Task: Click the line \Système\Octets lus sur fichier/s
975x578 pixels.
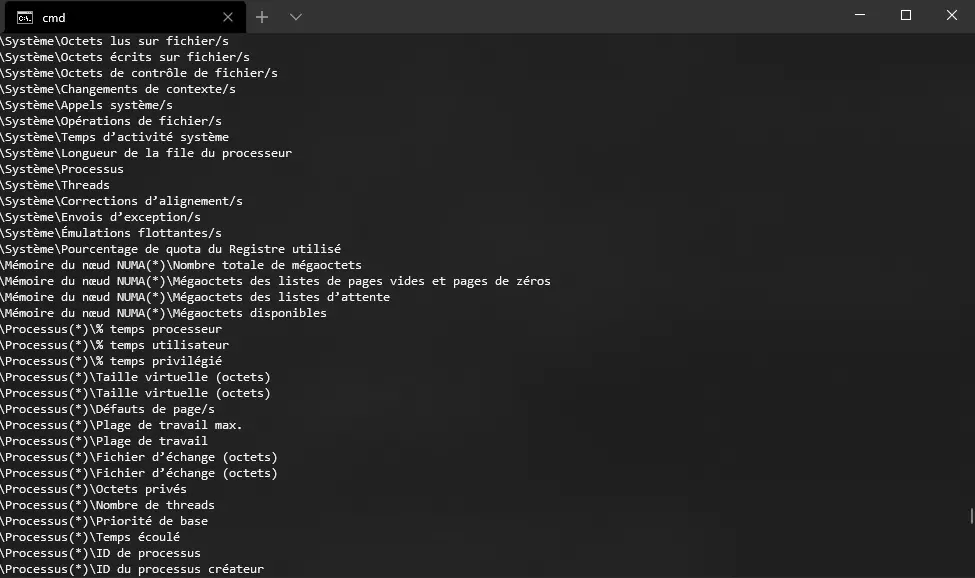Action: (114, 41)
